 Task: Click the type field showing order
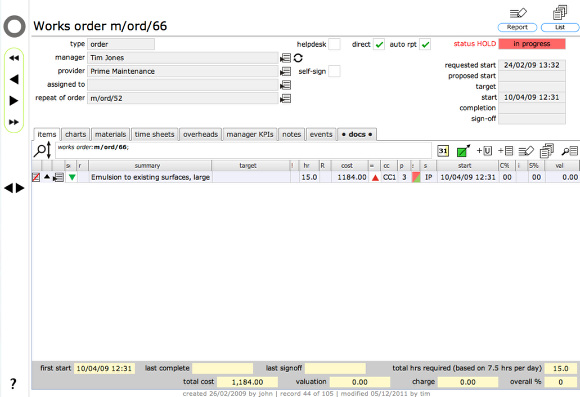[121, 44]
